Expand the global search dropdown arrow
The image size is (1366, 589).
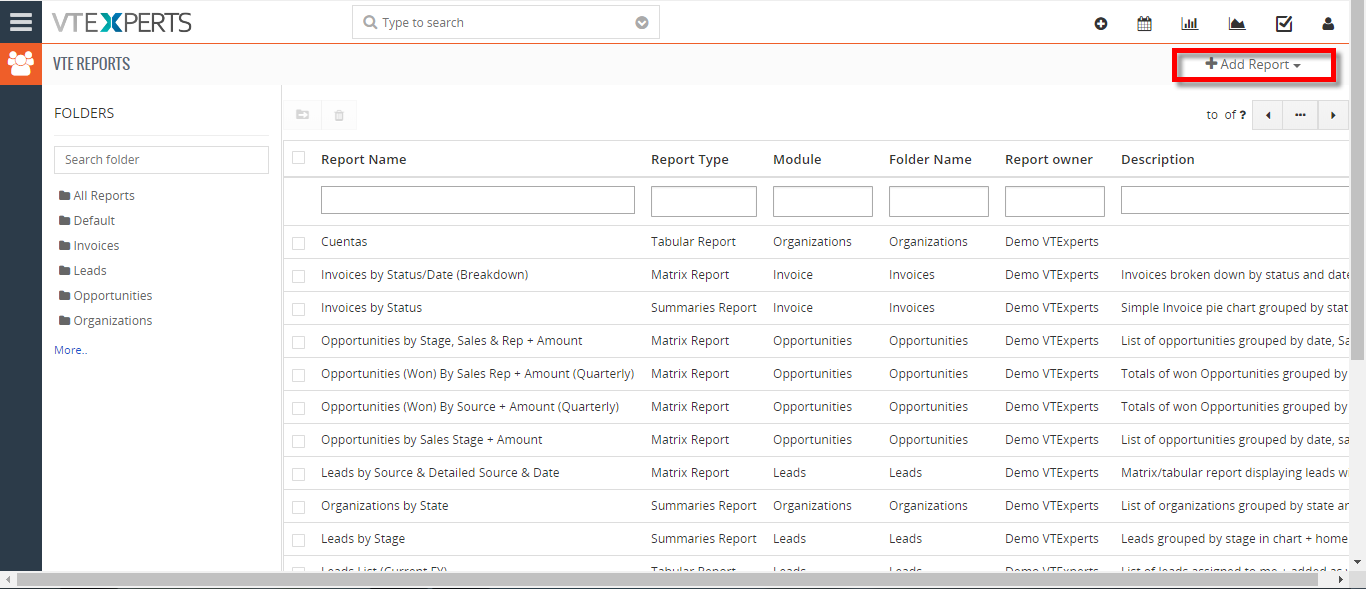click(642, 23)
